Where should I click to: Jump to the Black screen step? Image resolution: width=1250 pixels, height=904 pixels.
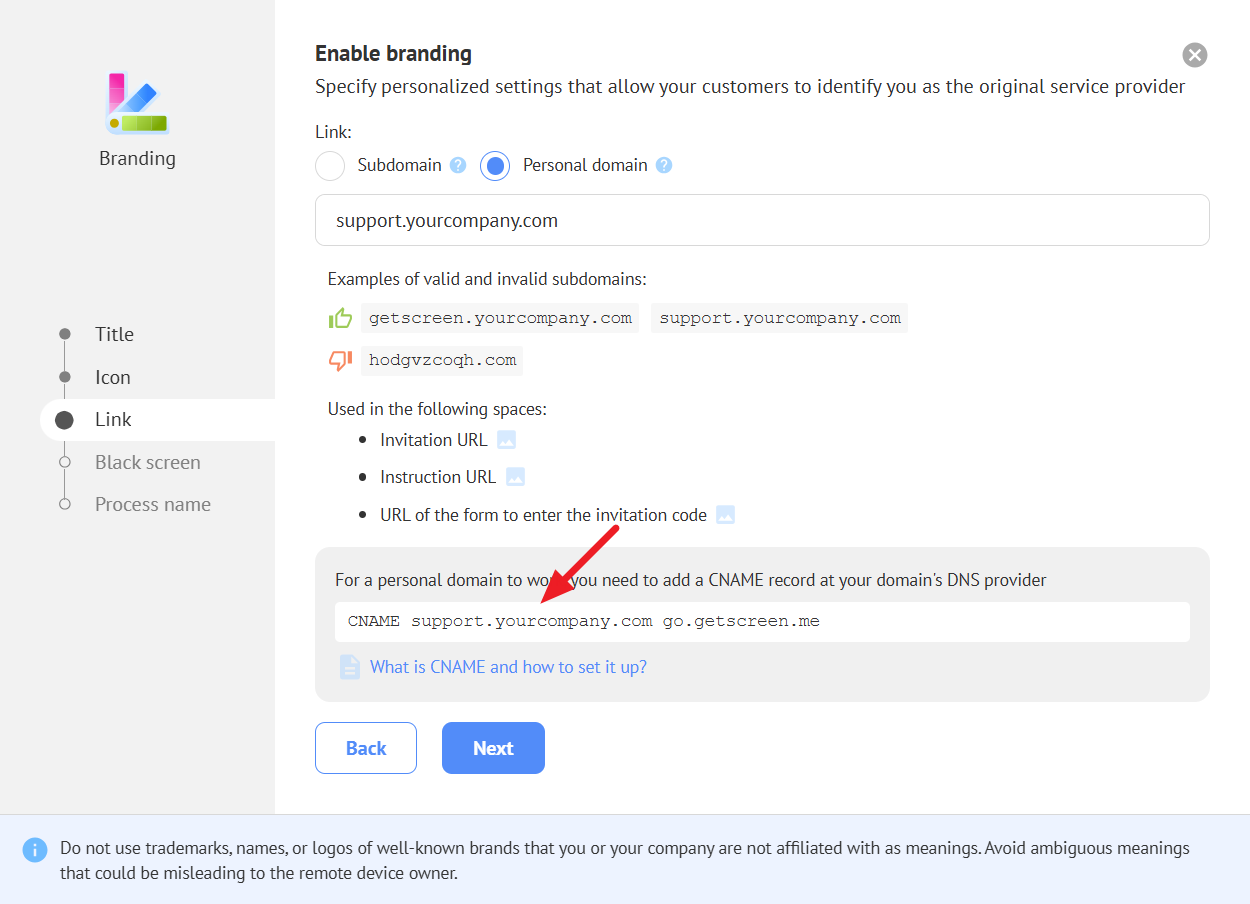(147, 462)
